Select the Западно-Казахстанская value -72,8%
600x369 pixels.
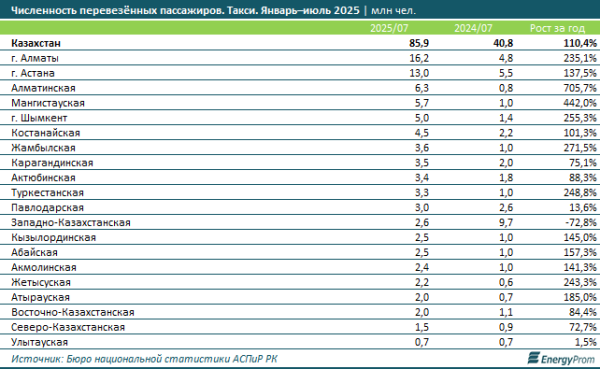tap(581, 222)
